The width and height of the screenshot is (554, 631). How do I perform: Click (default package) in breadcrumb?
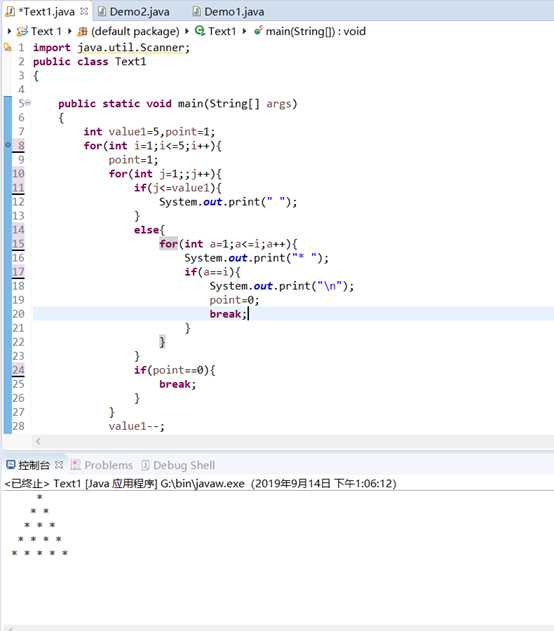135,31
